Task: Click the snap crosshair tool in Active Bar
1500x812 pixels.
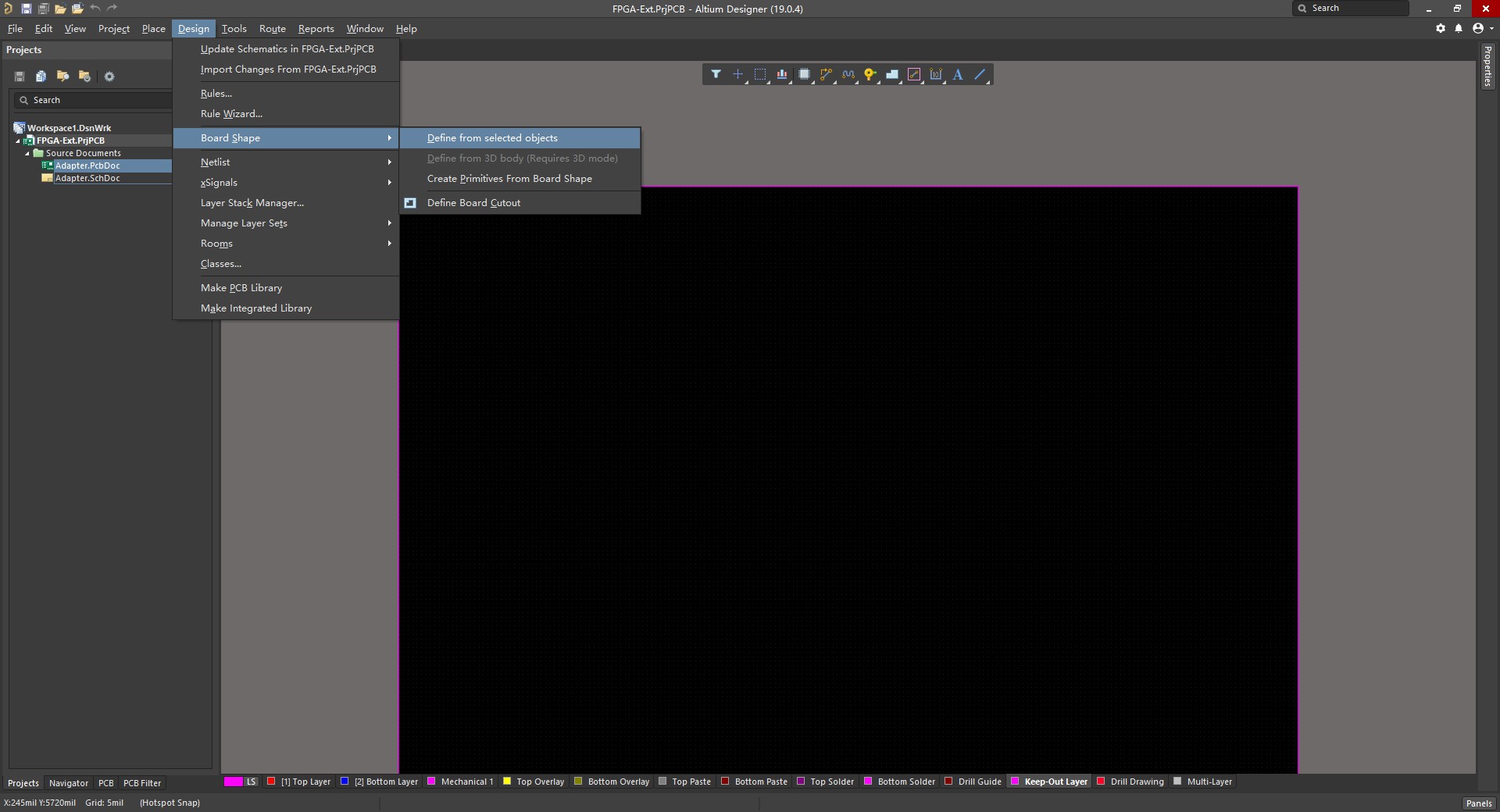Action: (x=737, y=74)
